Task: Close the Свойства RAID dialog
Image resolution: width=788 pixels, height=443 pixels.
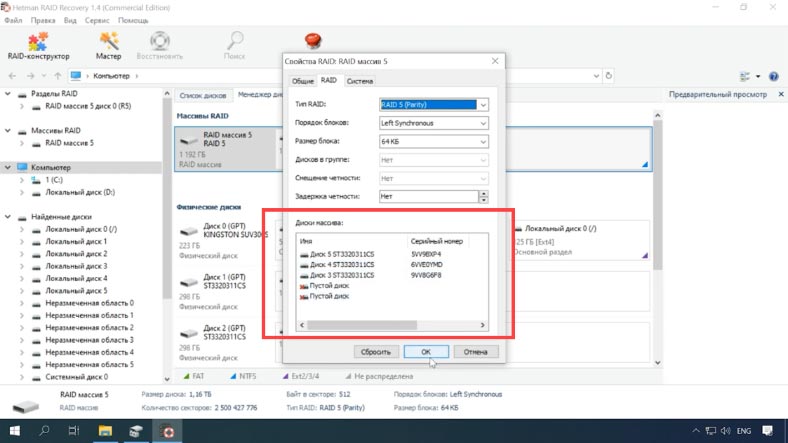Action: pyautogui.click(x=495, y=61)
